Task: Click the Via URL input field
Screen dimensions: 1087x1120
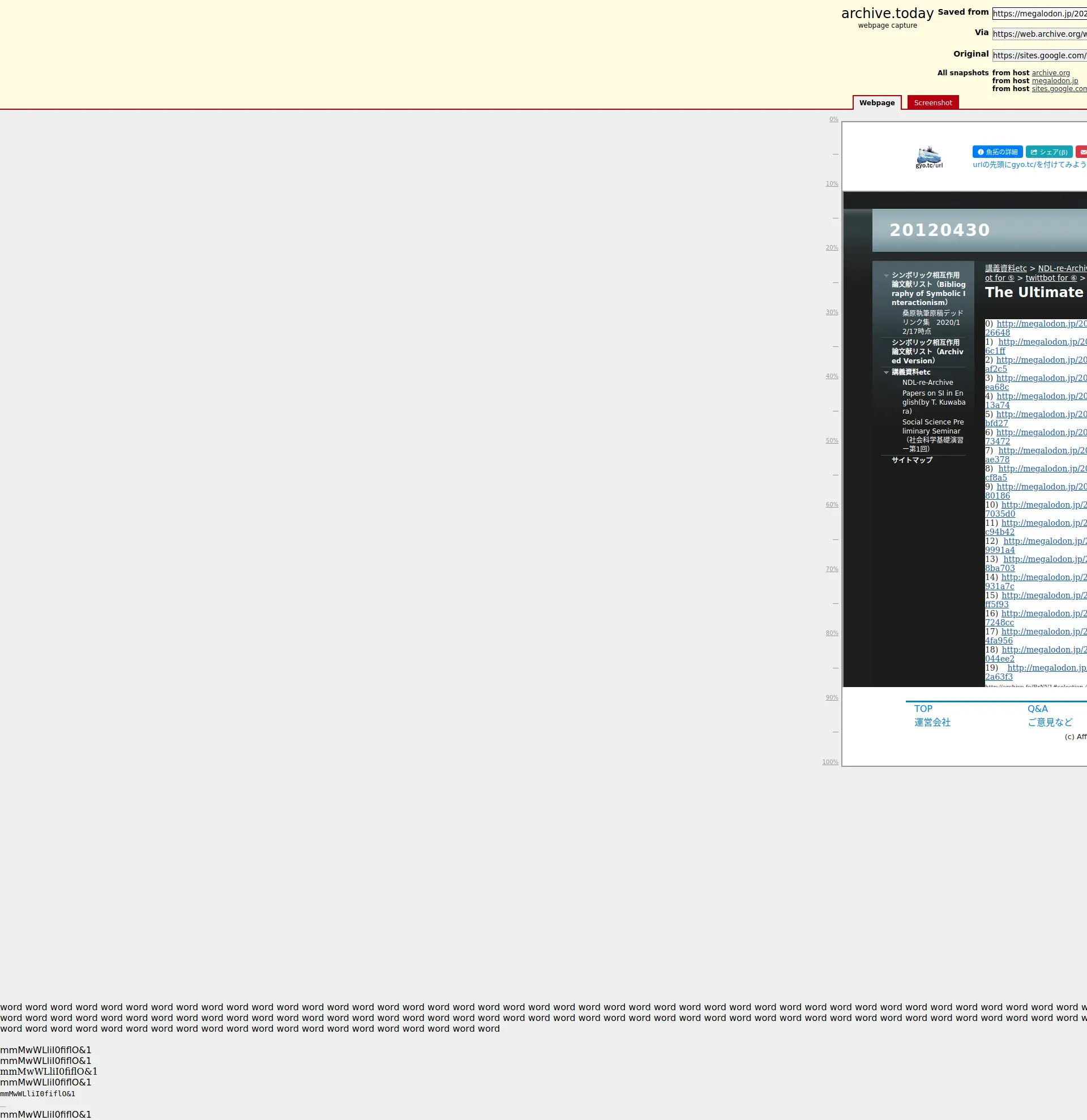Action: [1039, 35]
